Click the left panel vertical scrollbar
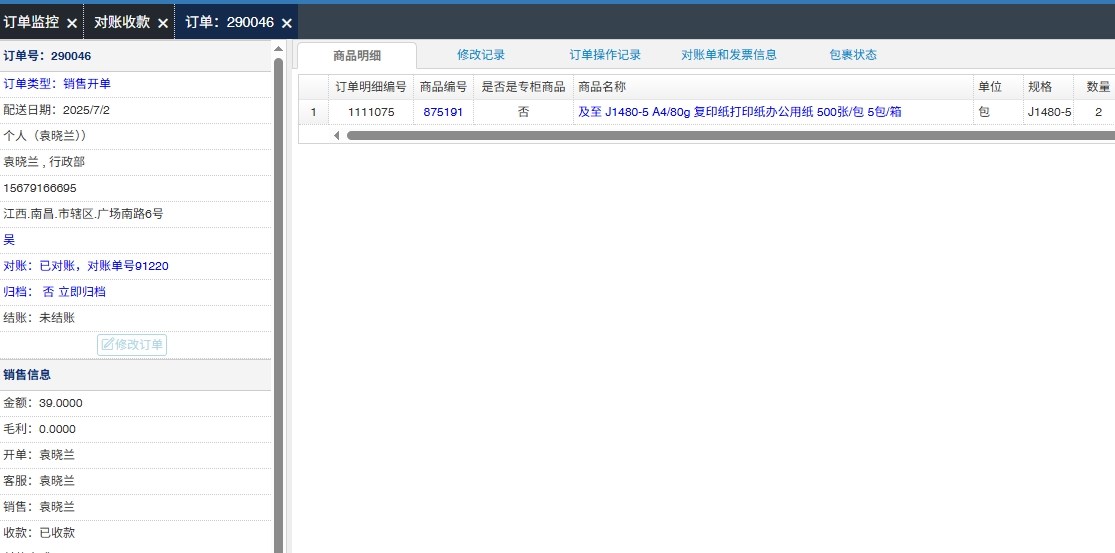Screen dimensions: 1115x553 (279, 306)
